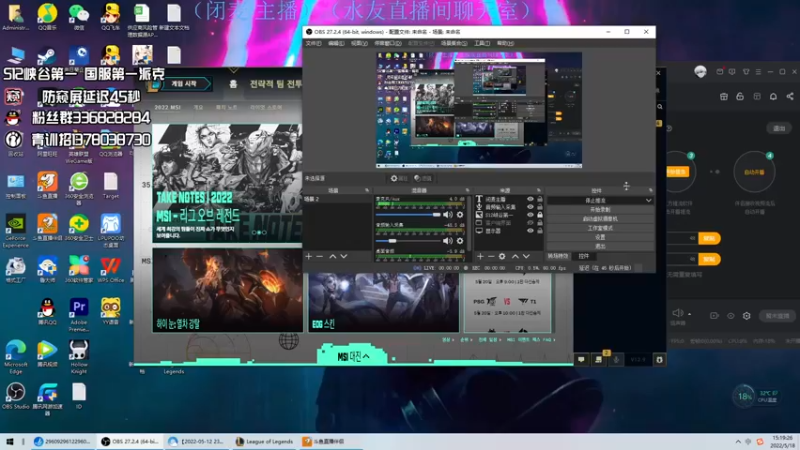Click exit button in OBS controls
Viewport: 800px width, 450px height.
600,246
